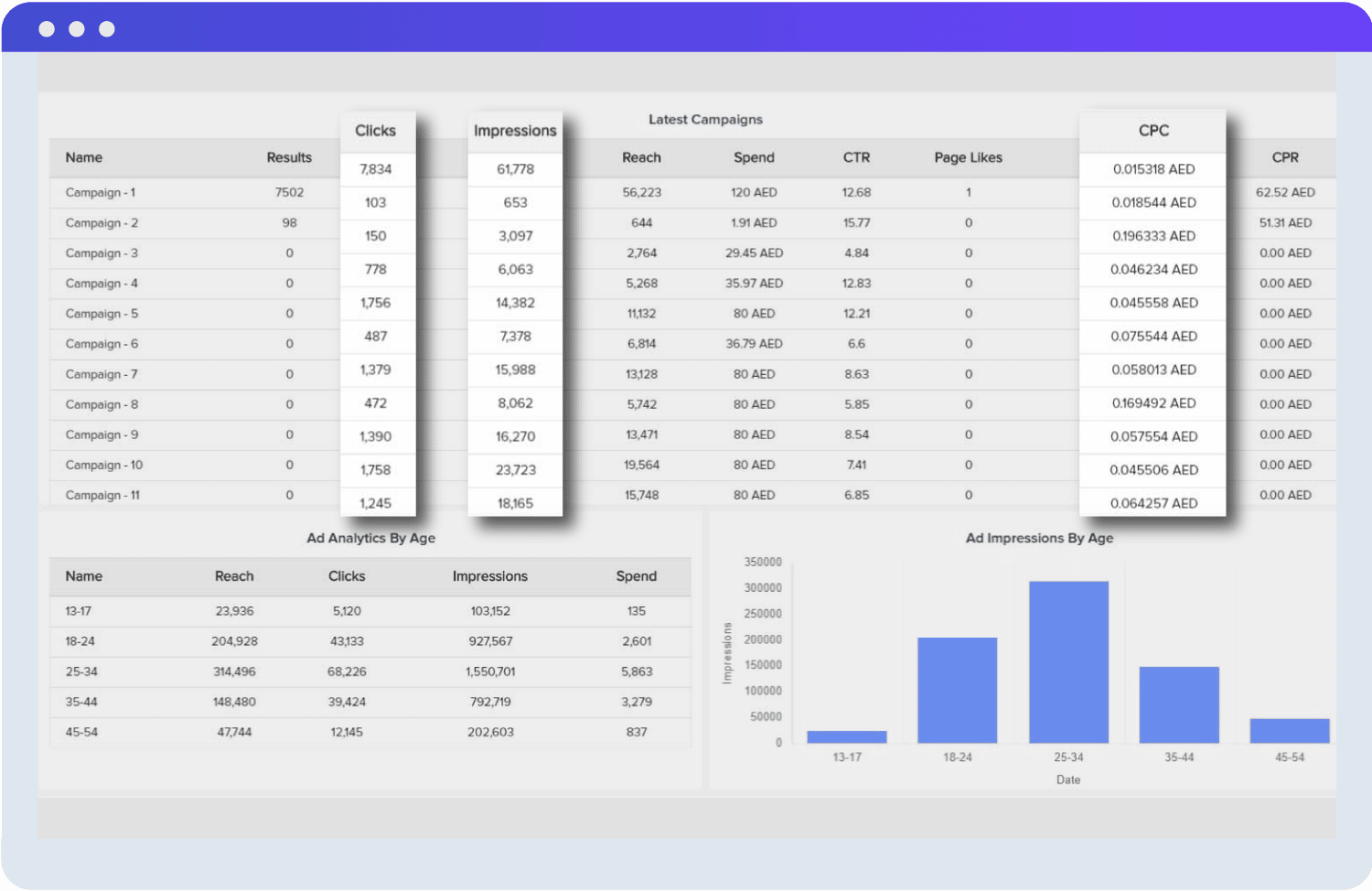This screenshot has height=891, width=1372.
Task: Sort campaigns by the Clicks column
Action: pyautogui.click(x=377, y=130)
